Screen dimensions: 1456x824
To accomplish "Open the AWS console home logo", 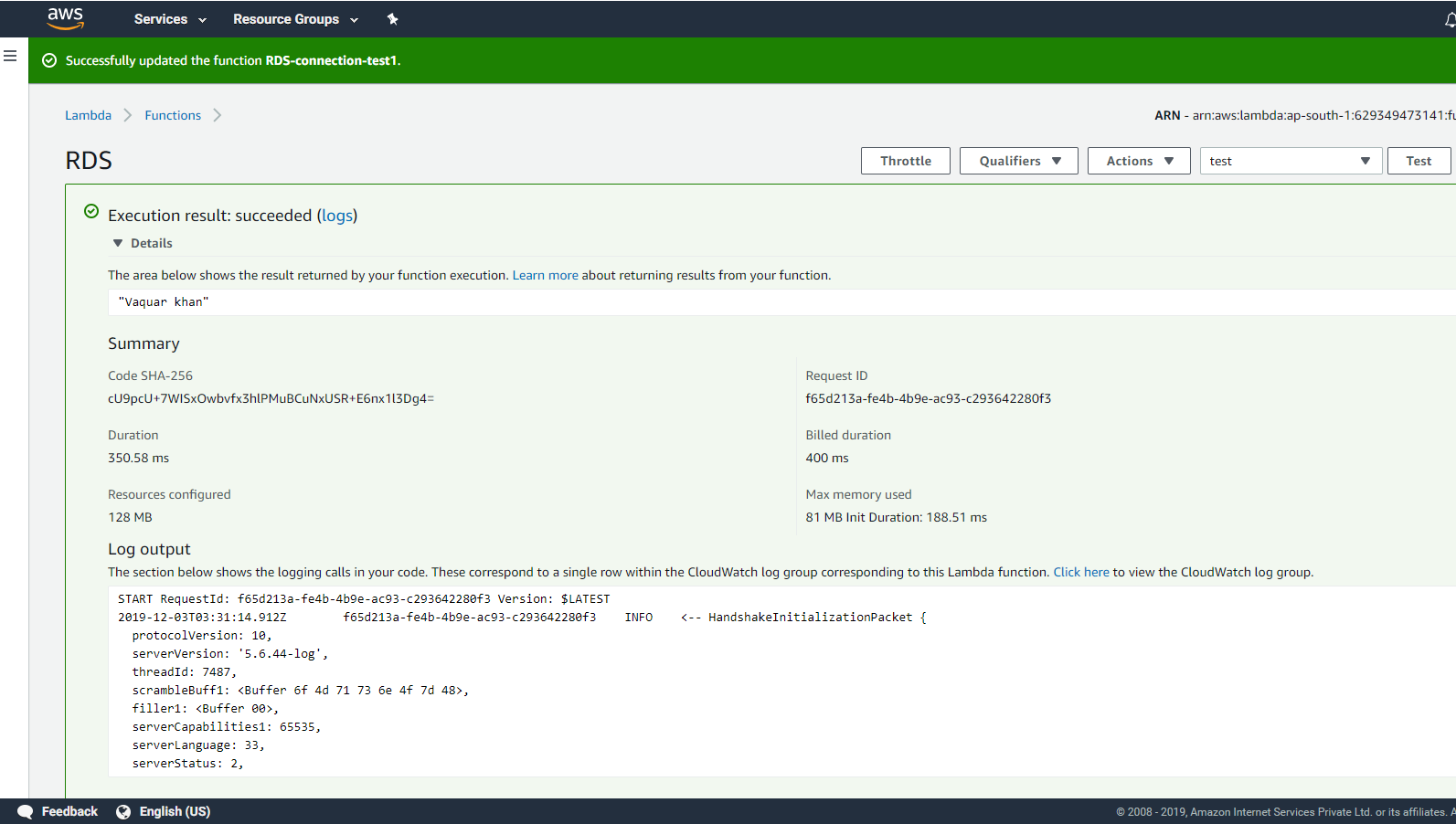I will [66, 18].
